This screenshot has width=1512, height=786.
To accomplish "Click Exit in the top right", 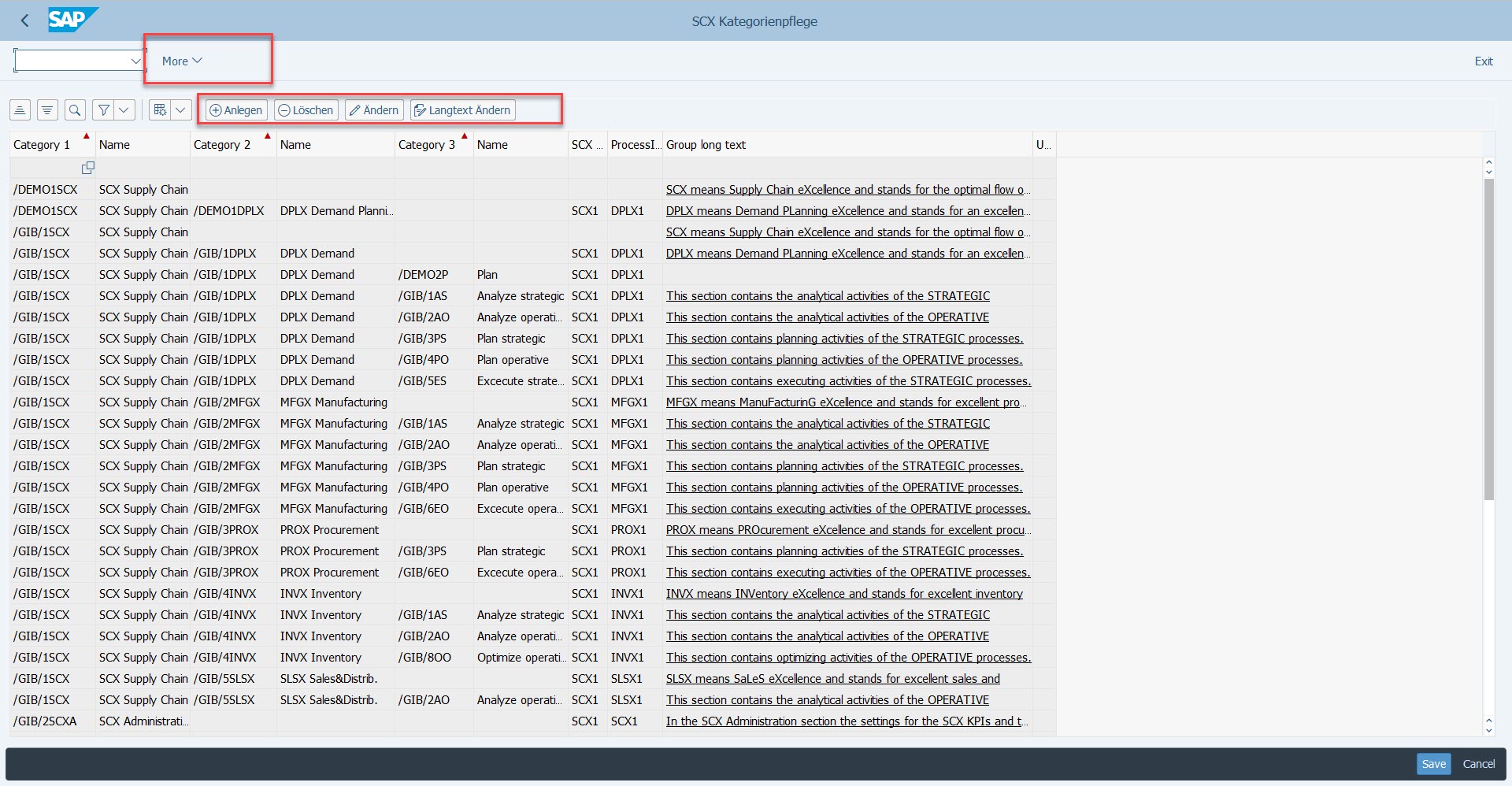I will [1483, 61].
